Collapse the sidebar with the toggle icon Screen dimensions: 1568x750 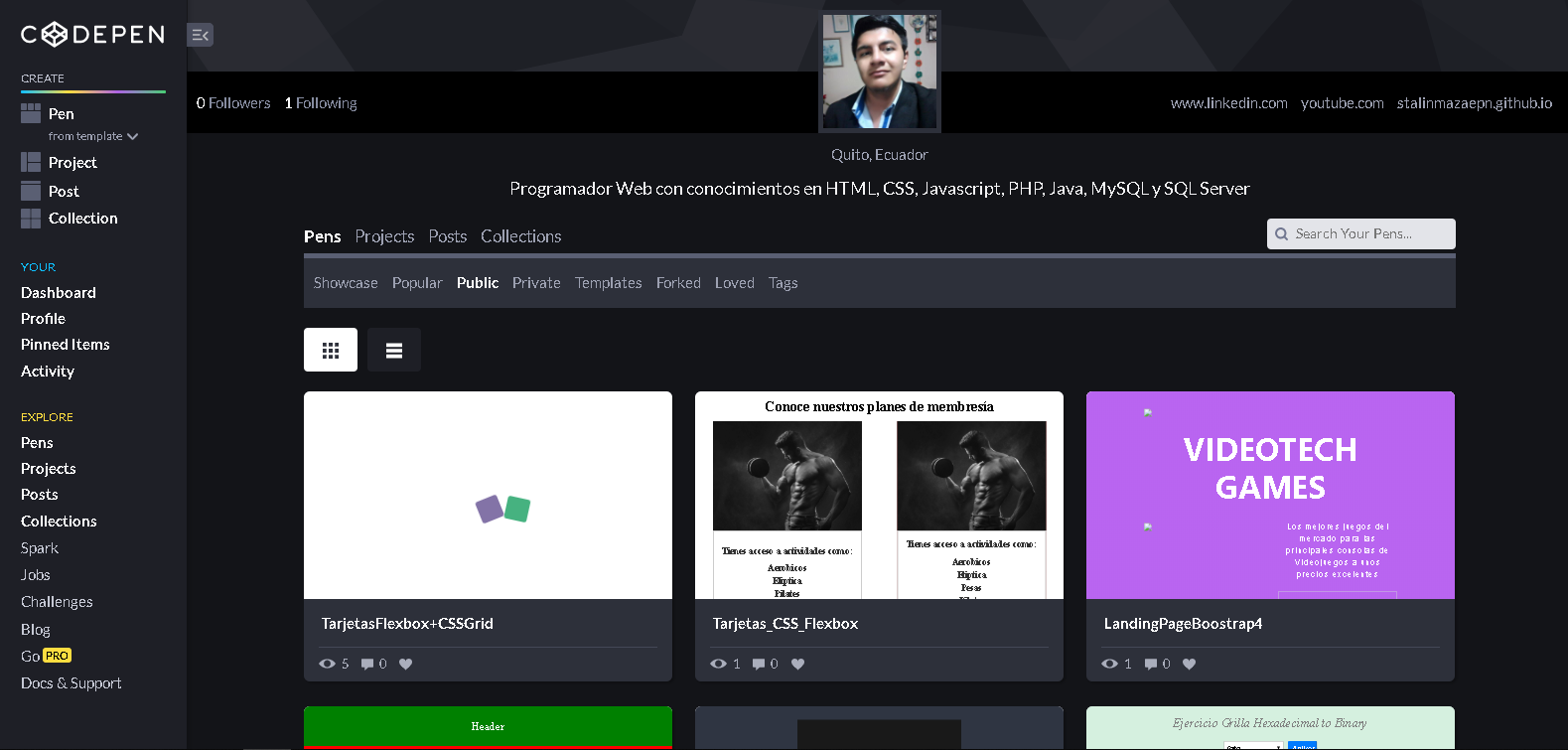pyautogui.click(x=200, y=35)
